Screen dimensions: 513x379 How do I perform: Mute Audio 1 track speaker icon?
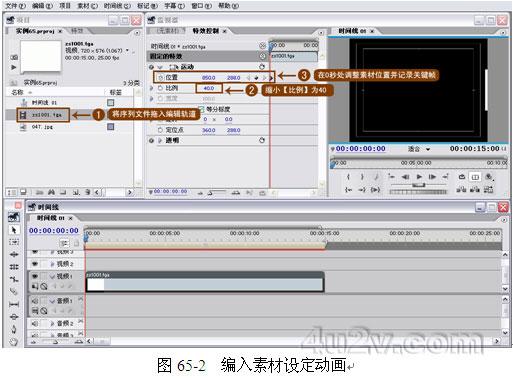(35, 301)
